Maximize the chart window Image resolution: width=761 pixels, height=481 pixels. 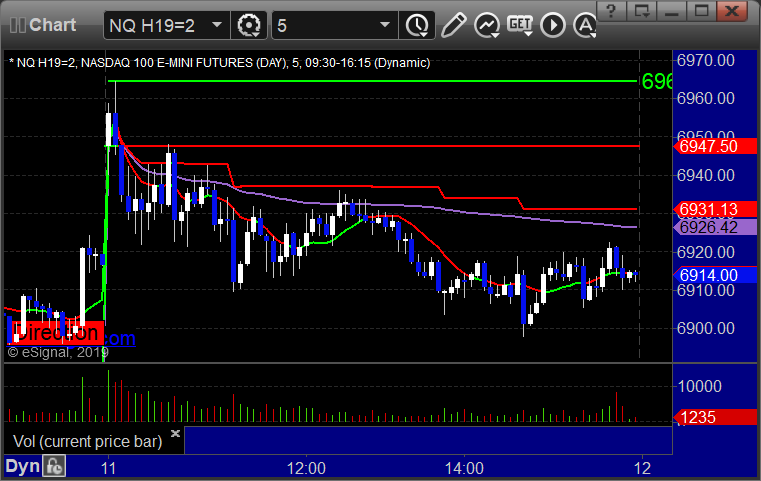pyautogui.click(x=701, y=10)
